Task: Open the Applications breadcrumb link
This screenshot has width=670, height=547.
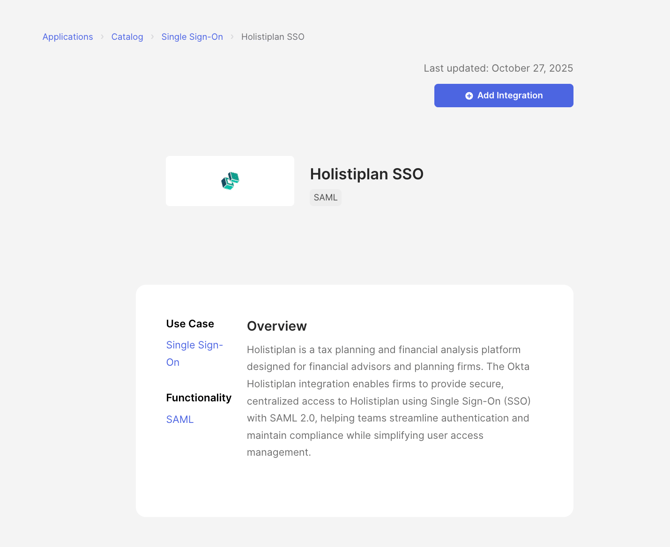Action: pos(67,37)
